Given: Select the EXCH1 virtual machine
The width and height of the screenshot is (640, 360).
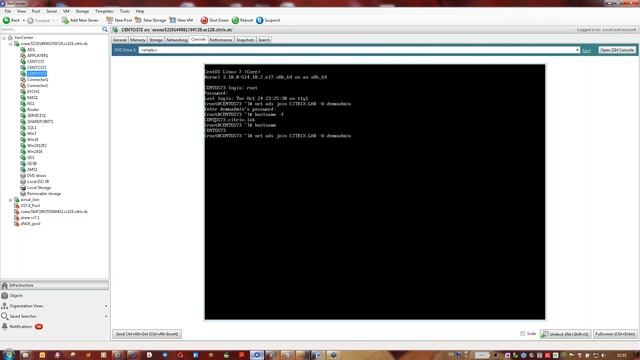Looking at the screenshot, I should [33, 91].
